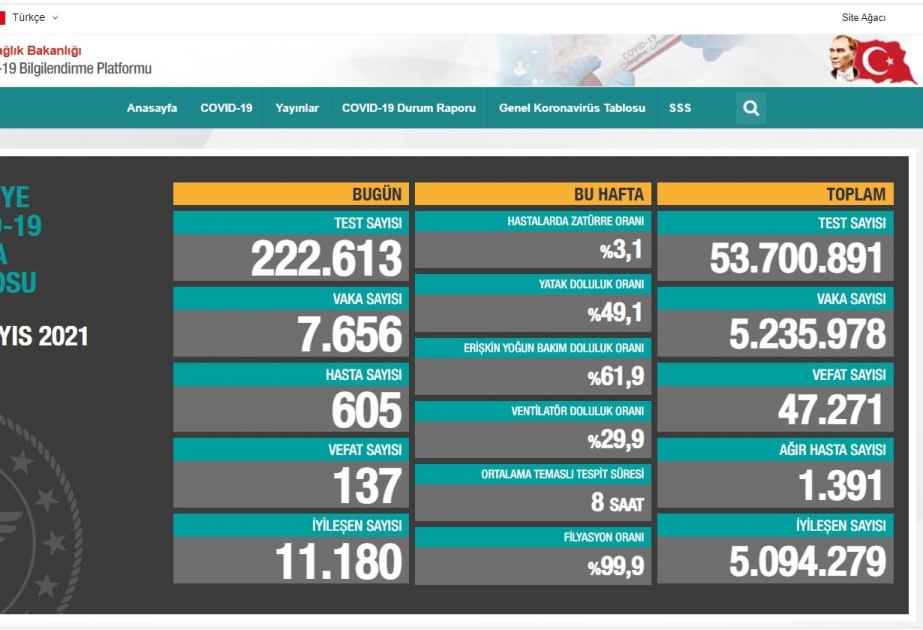Viewport: 923px width, 630px height.
Task: Click the HASTA SAYISI label
Action: [x=364, y=374]
